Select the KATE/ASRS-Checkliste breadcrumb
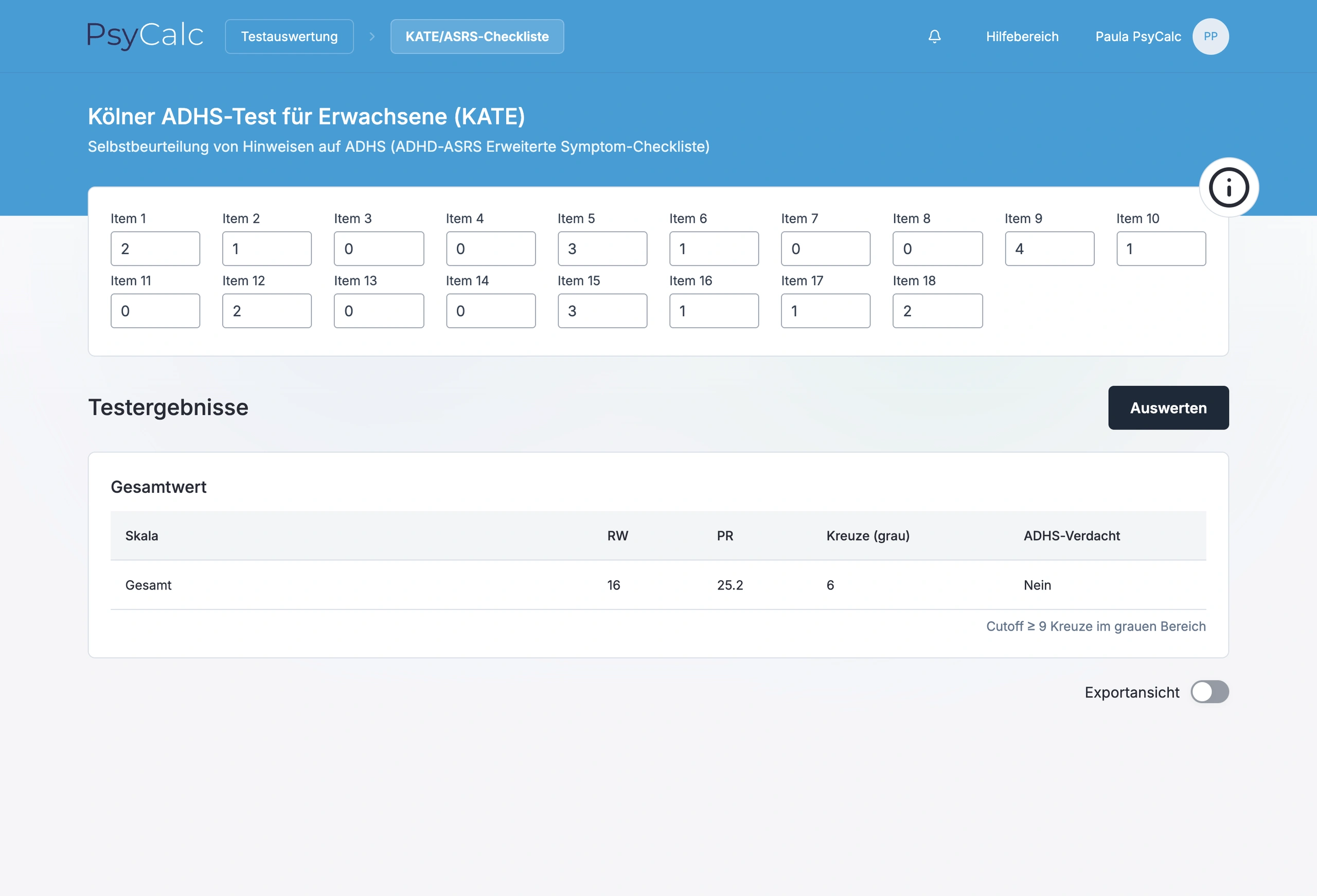The height and width of the screenshot is (896, 1317). [x=477, y=37]
